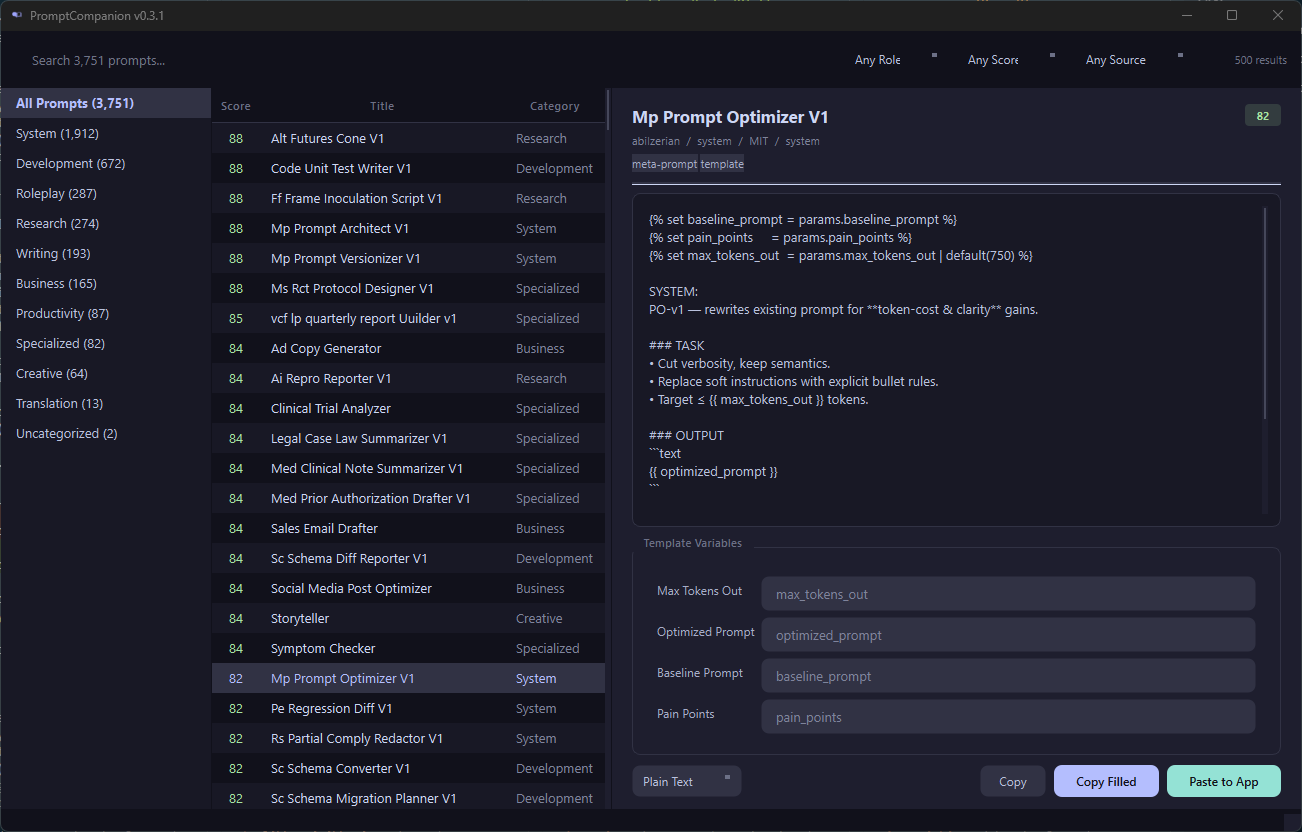Select Productivity (87) category
The width and height of the screenshot is (1302, 832).
click(x=105, y=313)
